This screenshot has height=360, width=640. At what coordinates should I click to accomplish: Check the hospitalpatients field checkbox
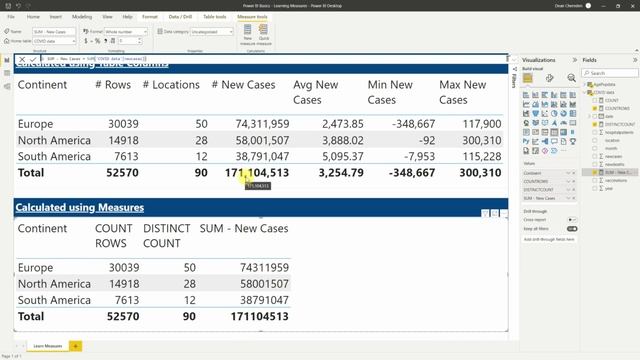point(595,132)
